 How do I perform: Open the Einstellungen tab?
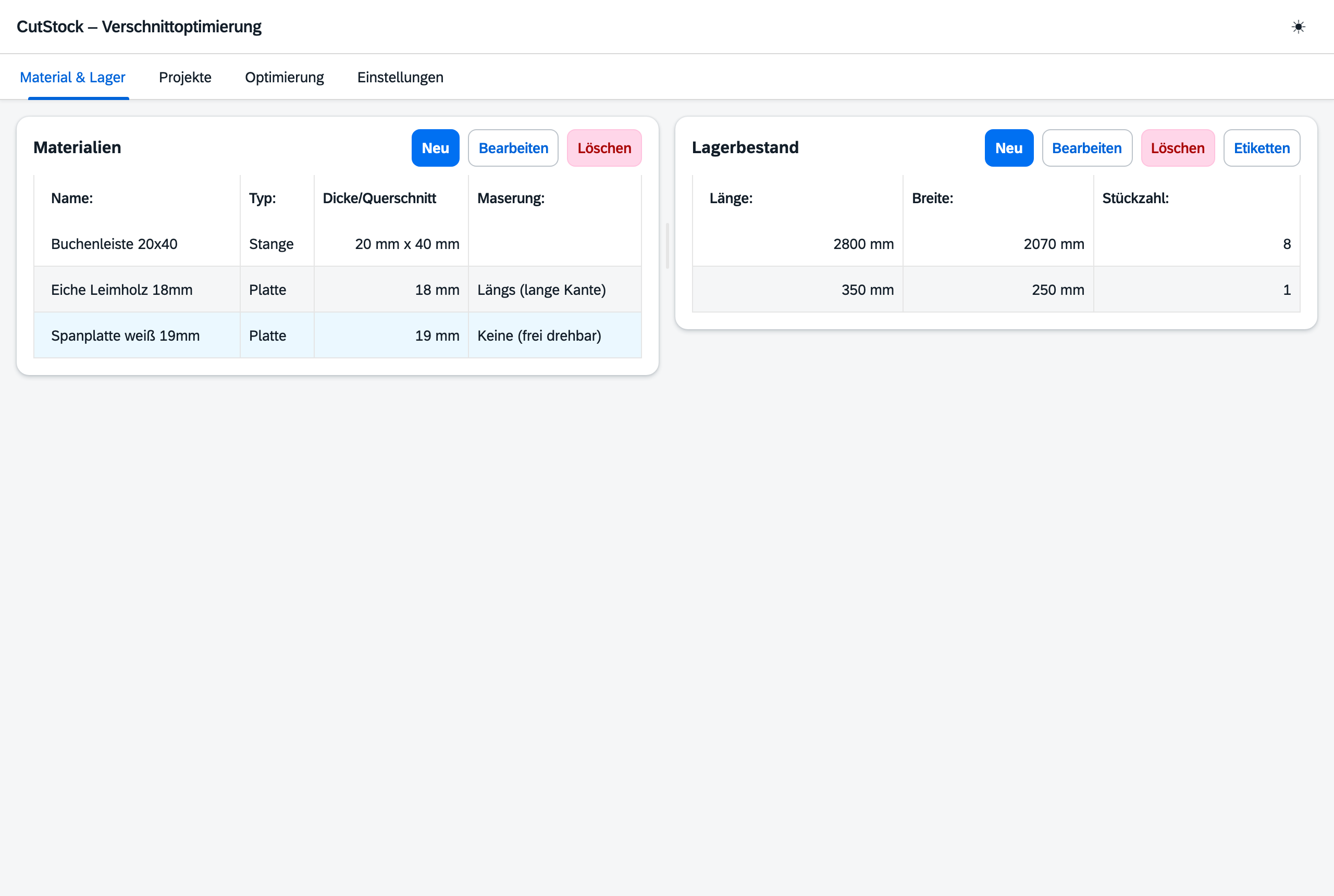tap(400, 77)
